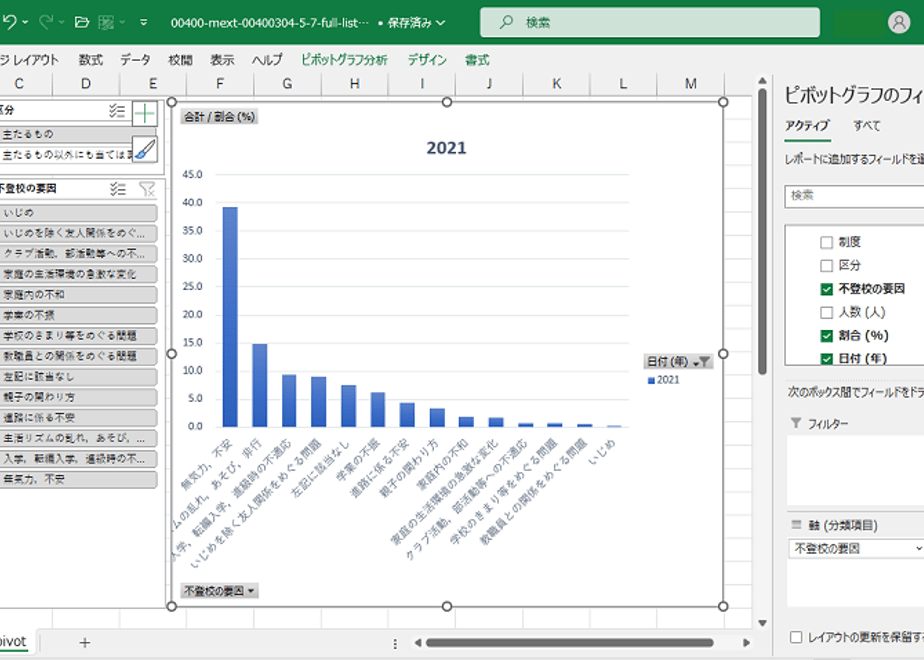
Task: Open the 校閲 ribbon tab
Action: click(180, 60)
